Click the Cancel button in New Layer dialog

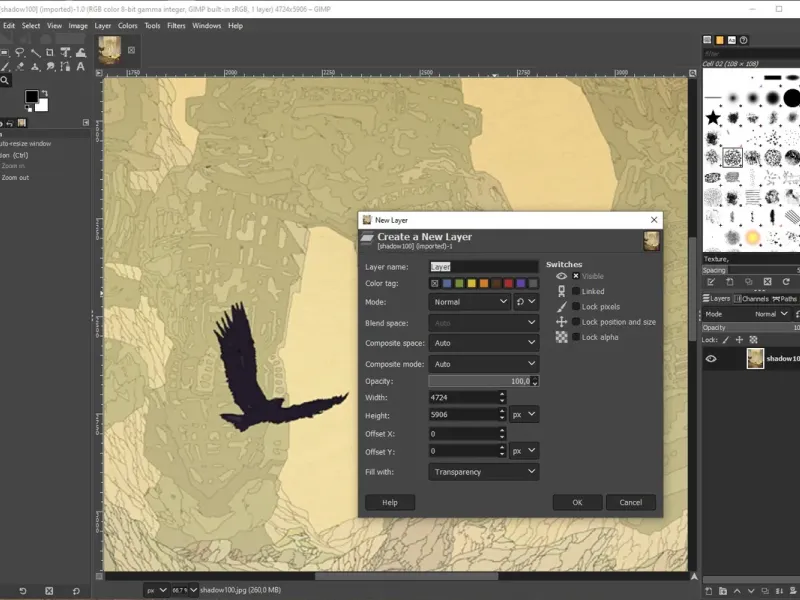(630, 502)
